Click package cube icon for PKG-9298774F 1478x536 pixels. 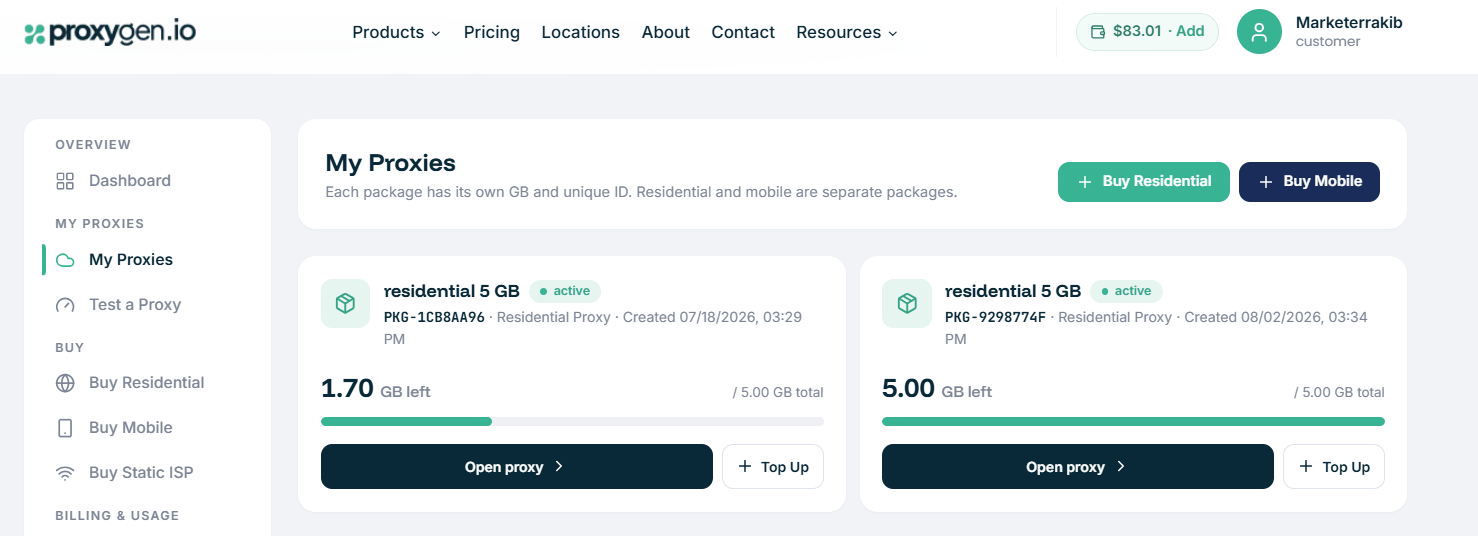906,303
